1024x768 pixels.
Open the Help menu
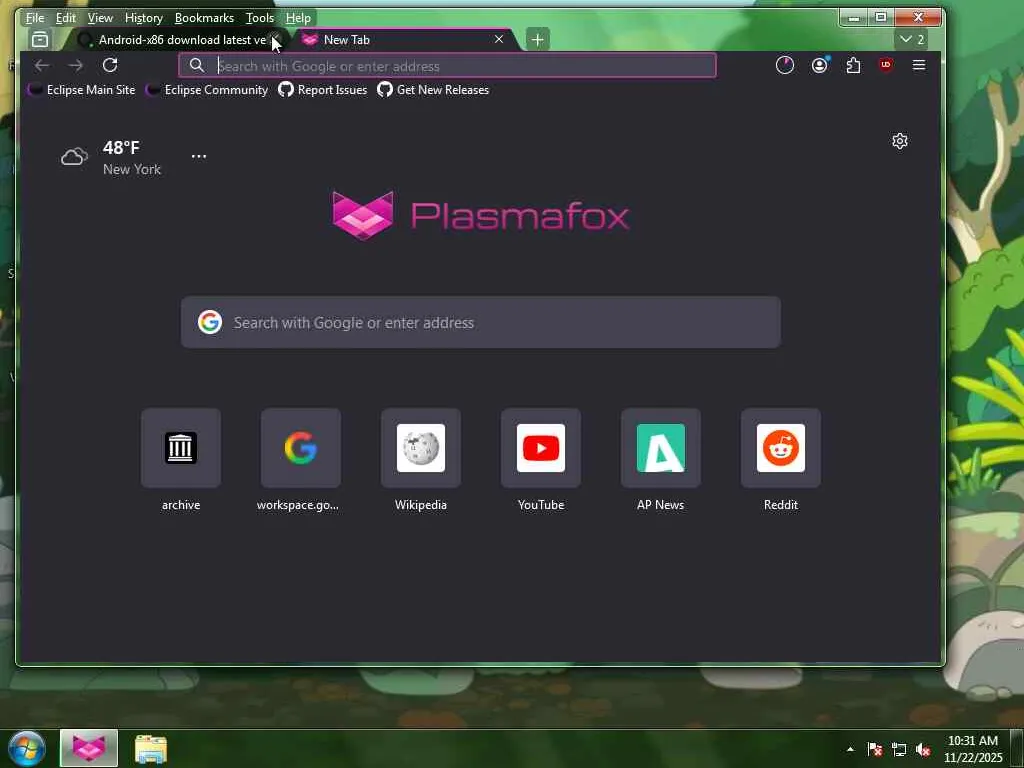pyautogui.click(x=298, y=18)
